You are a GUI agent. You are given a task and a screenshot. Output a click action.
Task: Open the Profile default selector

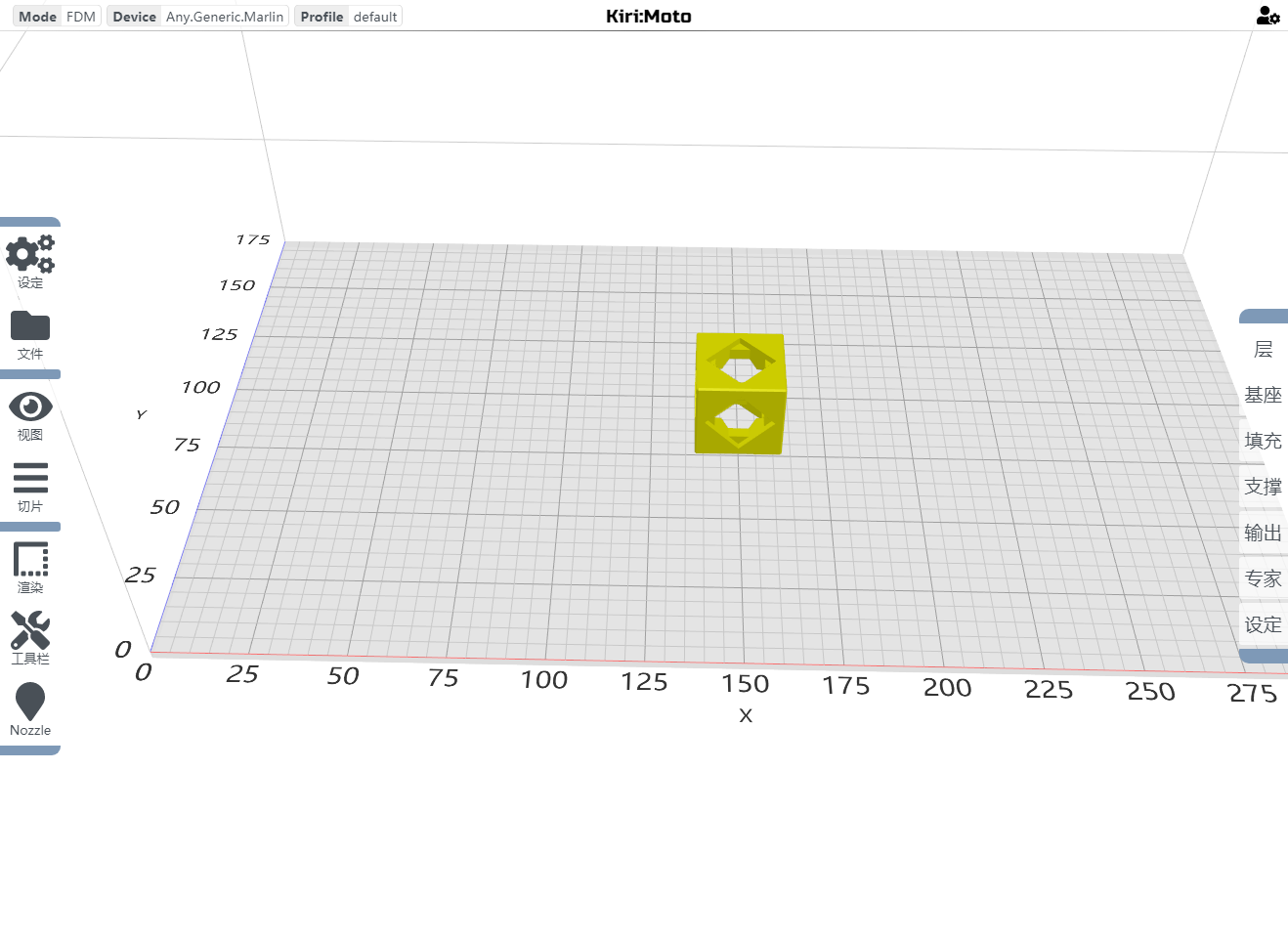[348, 17]
